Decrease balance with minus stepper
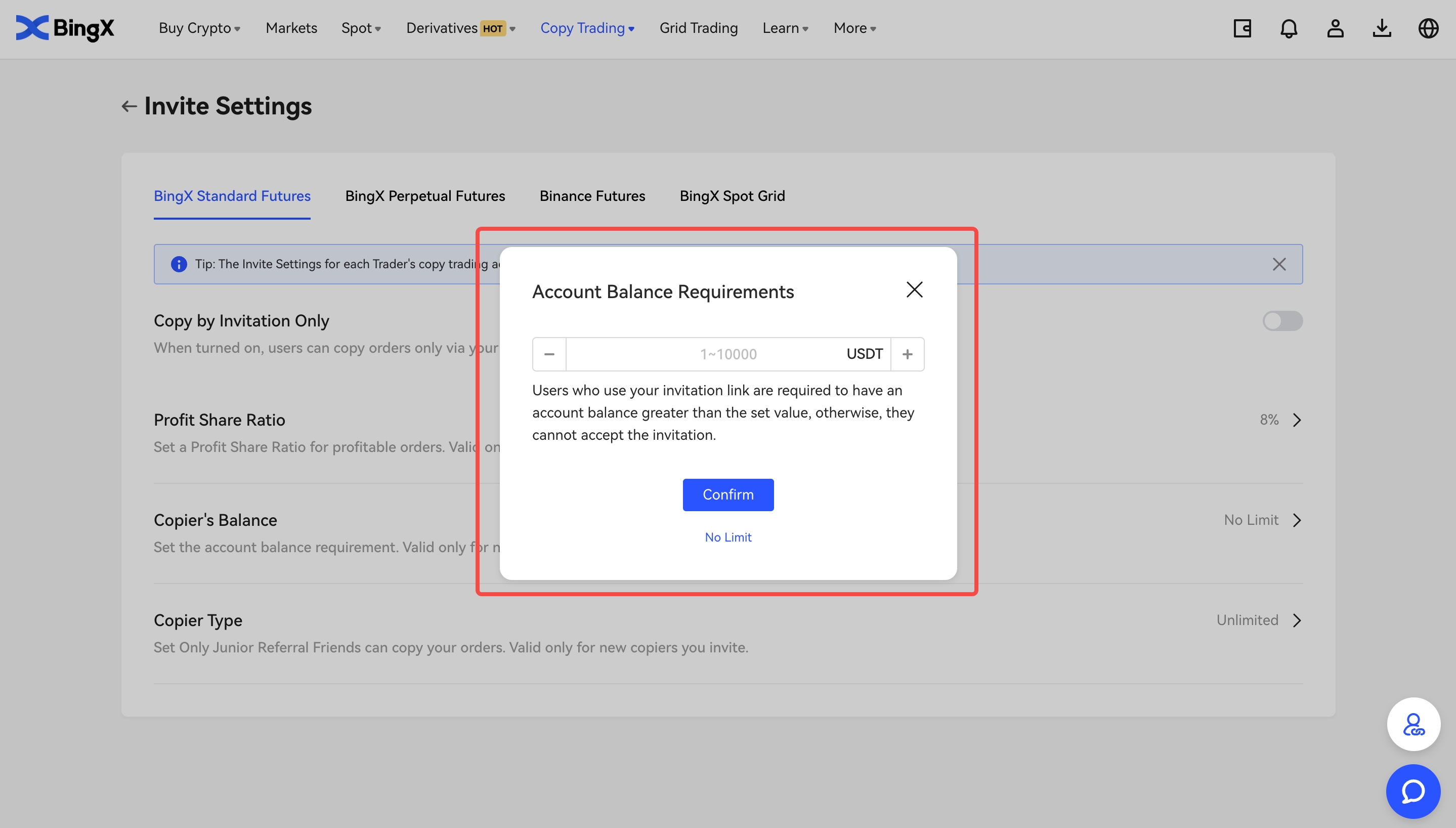1456x828 pixels. click(x=549, y=354)
